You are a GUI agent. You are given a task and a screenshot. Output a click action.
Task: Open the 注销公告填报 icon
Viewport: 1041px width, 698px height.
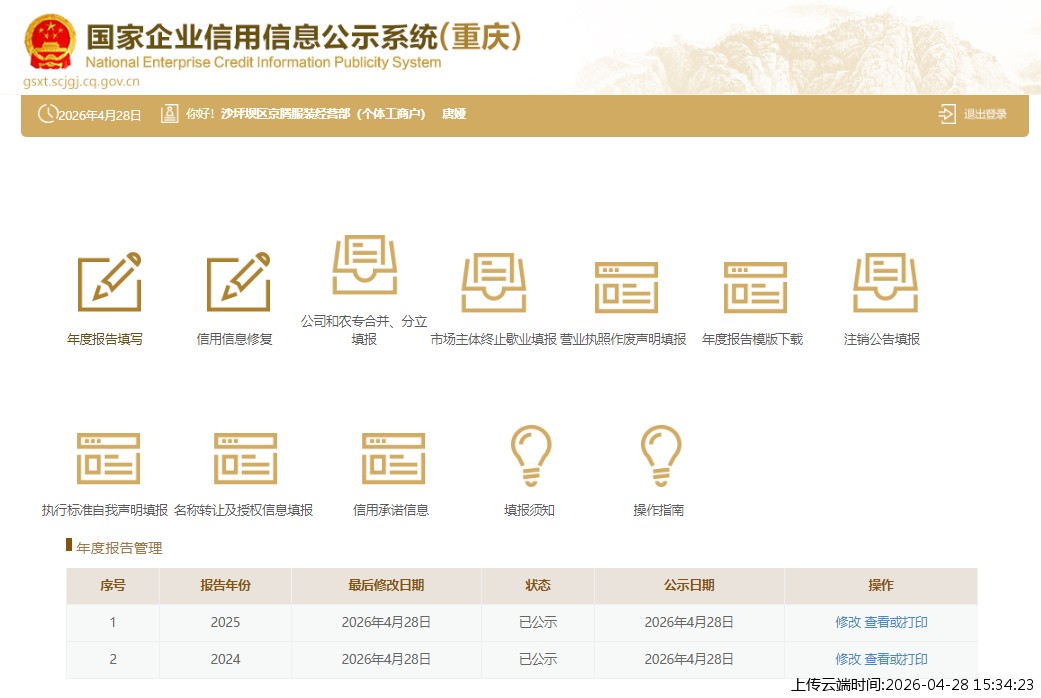tap(884, 284)
